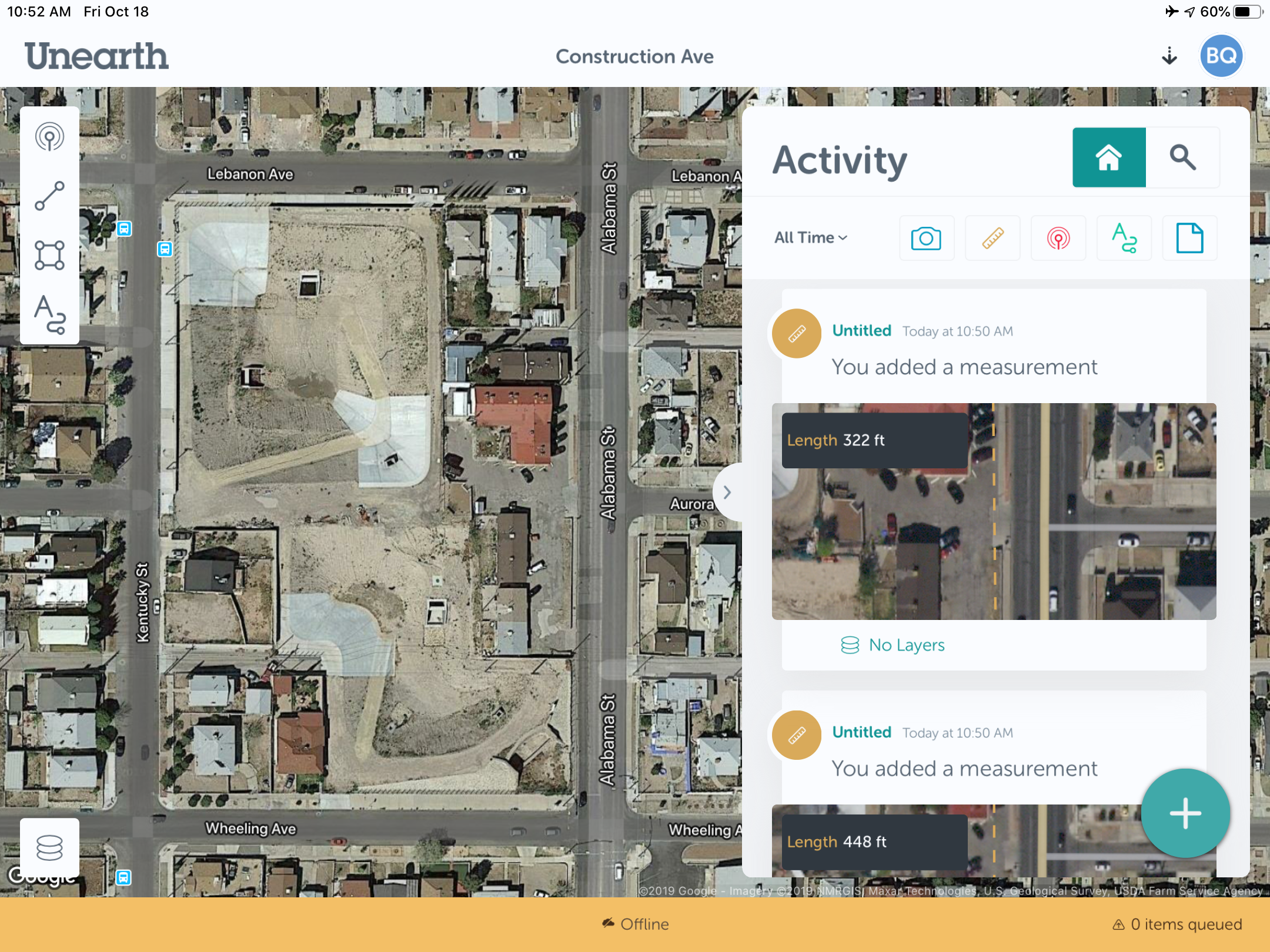This screenshot has height=952, width=1270.
Task: Tap No Layers on first measurement
Action: pyautogui.click(x=893, y=645)
